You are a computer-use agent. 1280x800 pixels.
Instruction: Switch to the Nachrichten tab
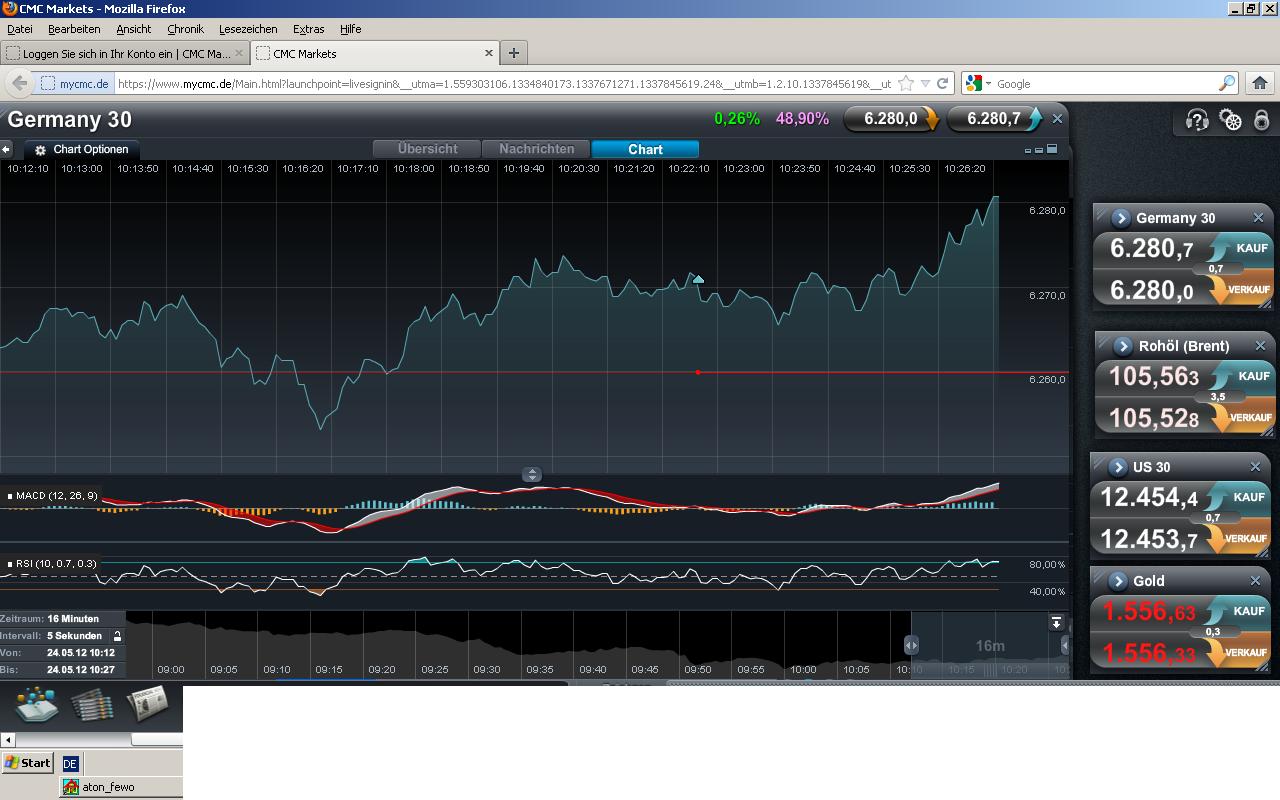(536, 149)
